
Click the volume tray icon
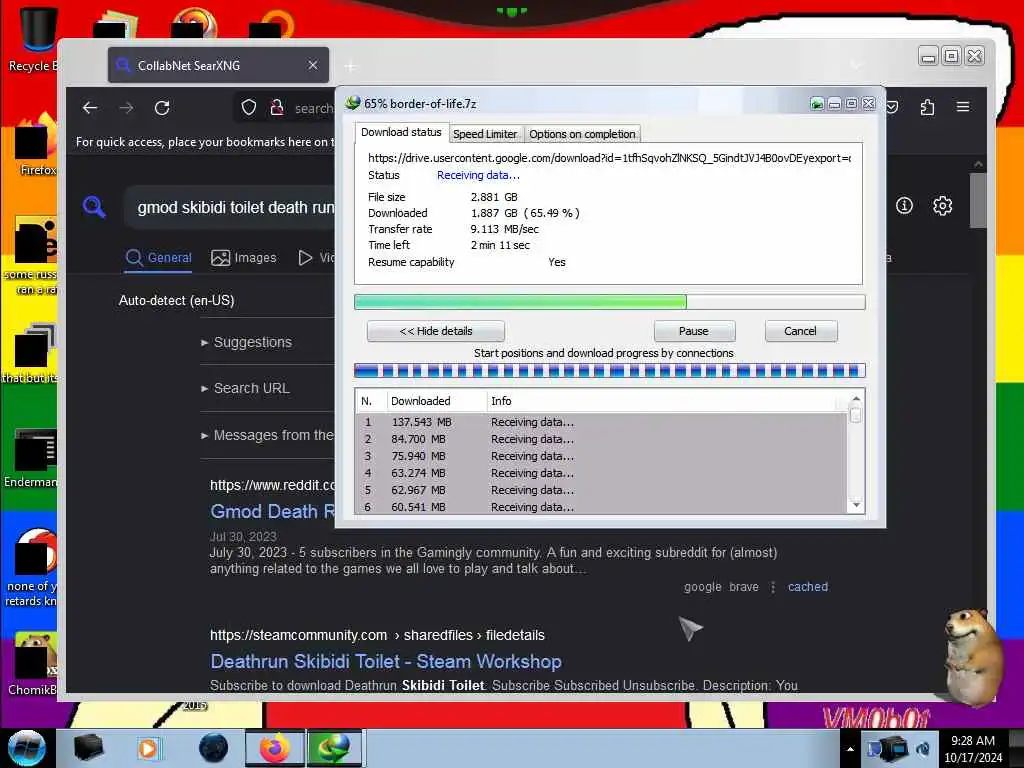coord(923,749)
